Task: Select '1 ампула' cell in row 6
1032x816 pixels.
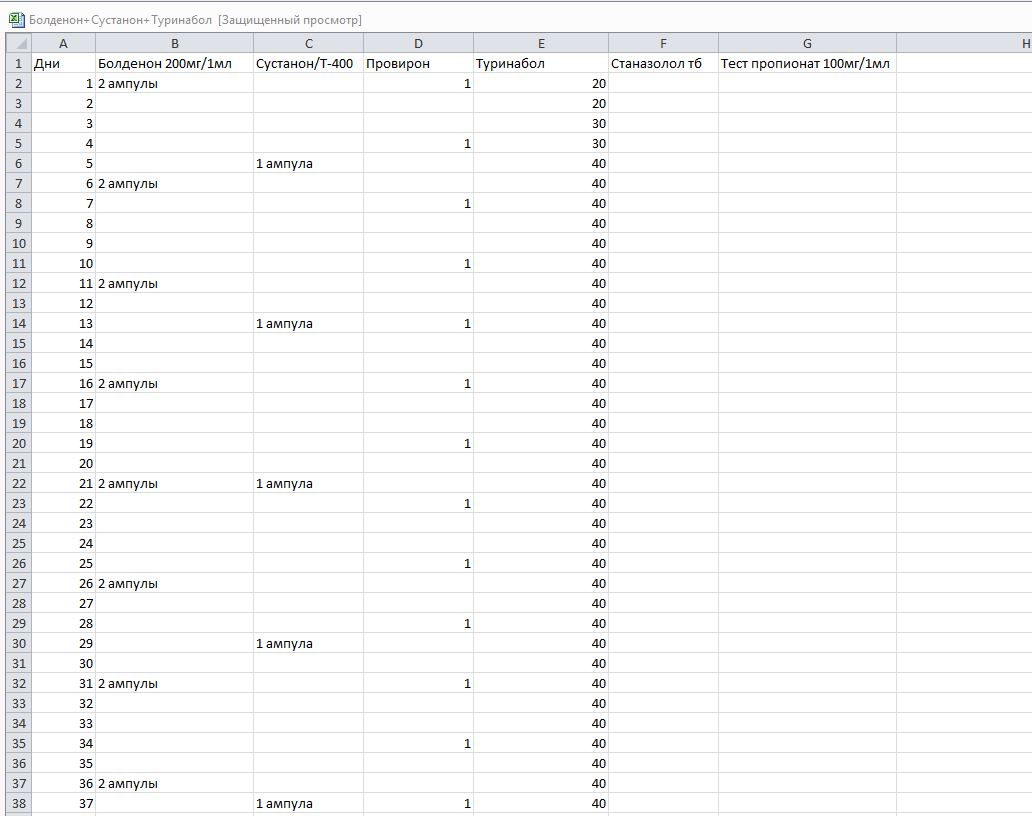Action: (308, 163)
